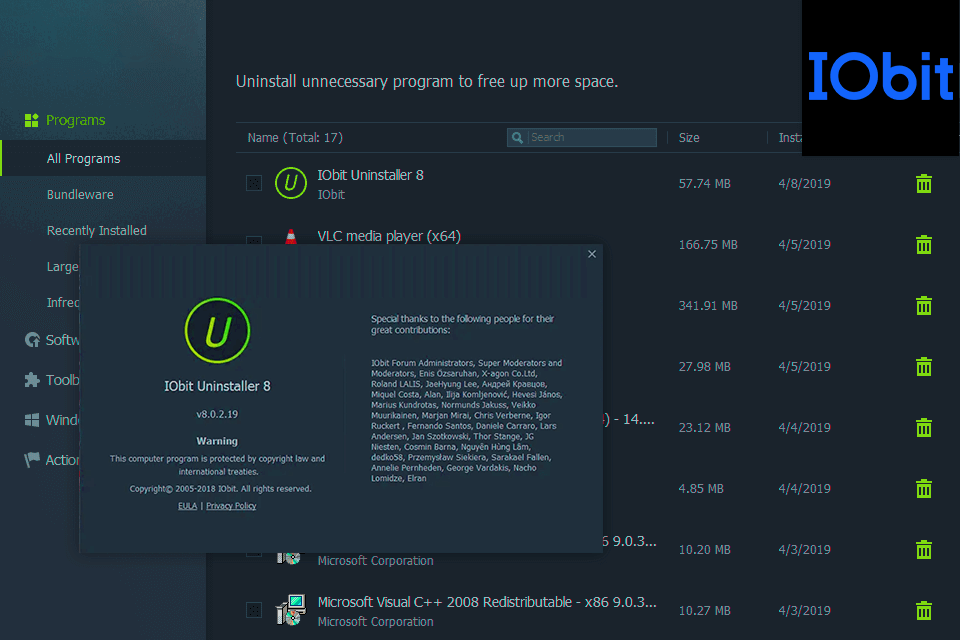Click the Visual C++ 2008 x86 installer icon

(x=291, y=610)
